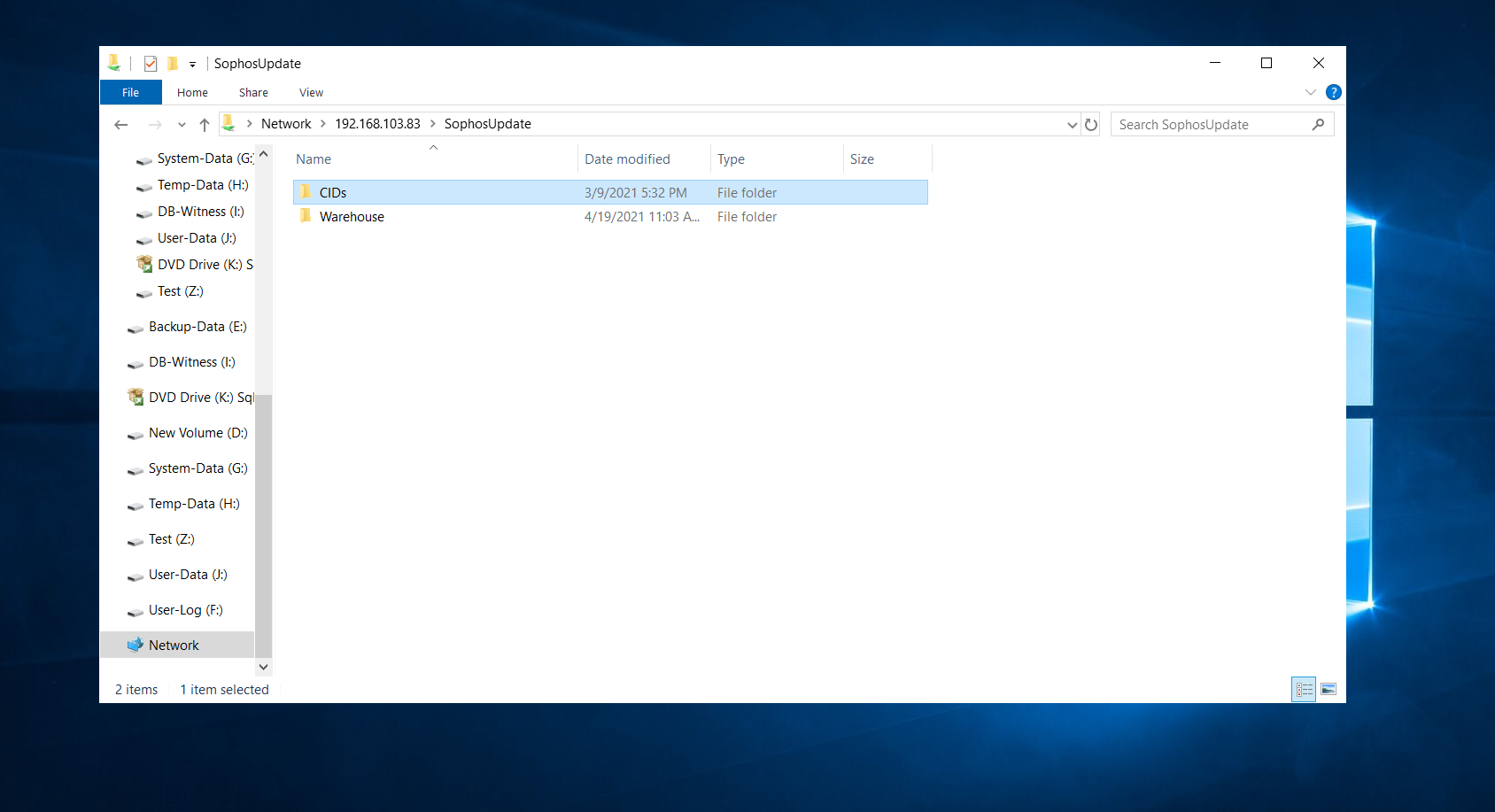Select the upper Temp-Data (H:) drive
Image resolution: width=1495 pixels, height=812 pixels.
[192, 185]
